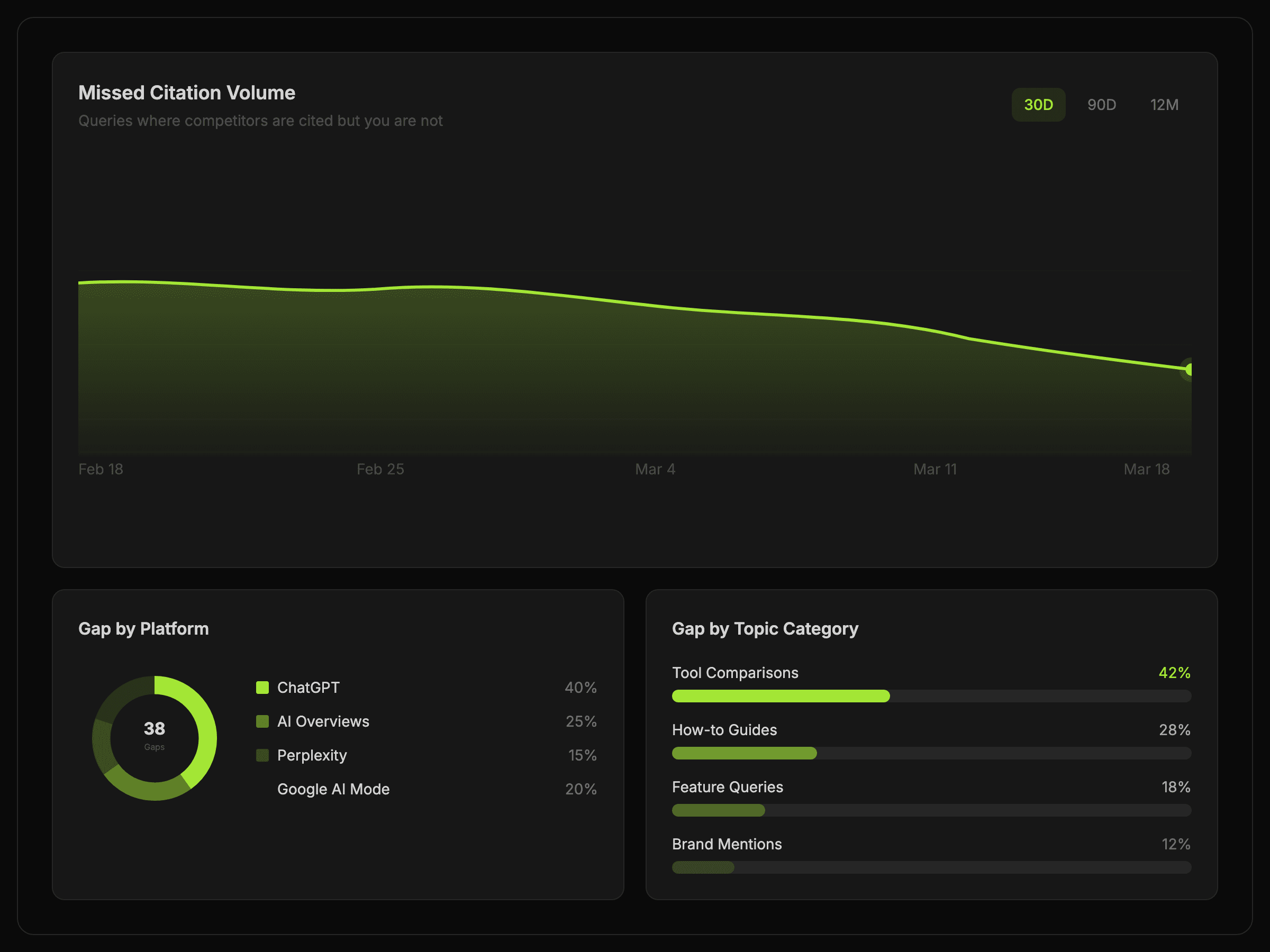The height and width of the screenshot is (952, 1270).
Task: Click the Perplexity legend swatch
Action: (262, 755)
